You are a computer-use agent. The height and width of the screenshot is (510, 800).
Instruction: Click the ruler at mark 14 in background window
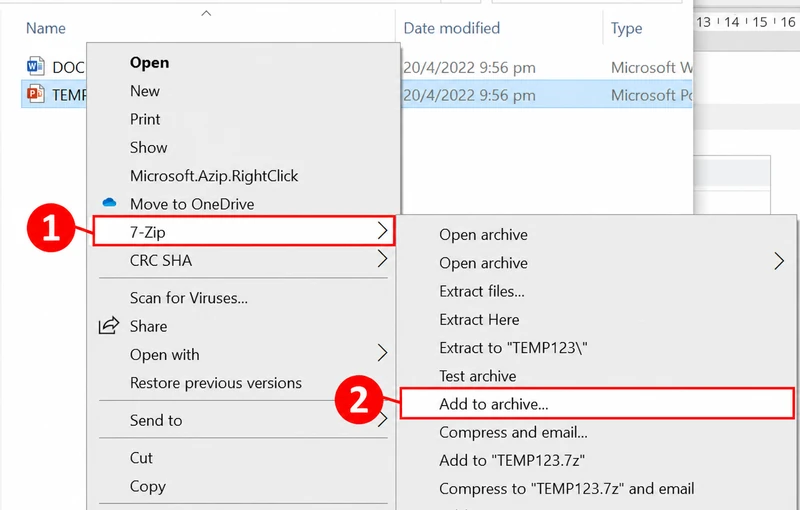731,22
